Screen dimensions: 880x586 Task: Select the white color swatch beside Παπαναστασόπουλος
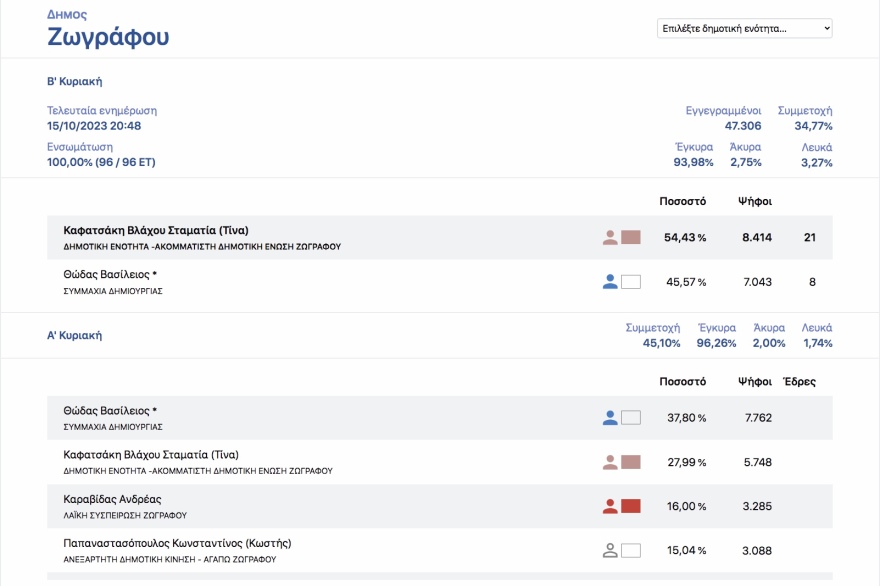pyautogui.click(x=631, y=550)
